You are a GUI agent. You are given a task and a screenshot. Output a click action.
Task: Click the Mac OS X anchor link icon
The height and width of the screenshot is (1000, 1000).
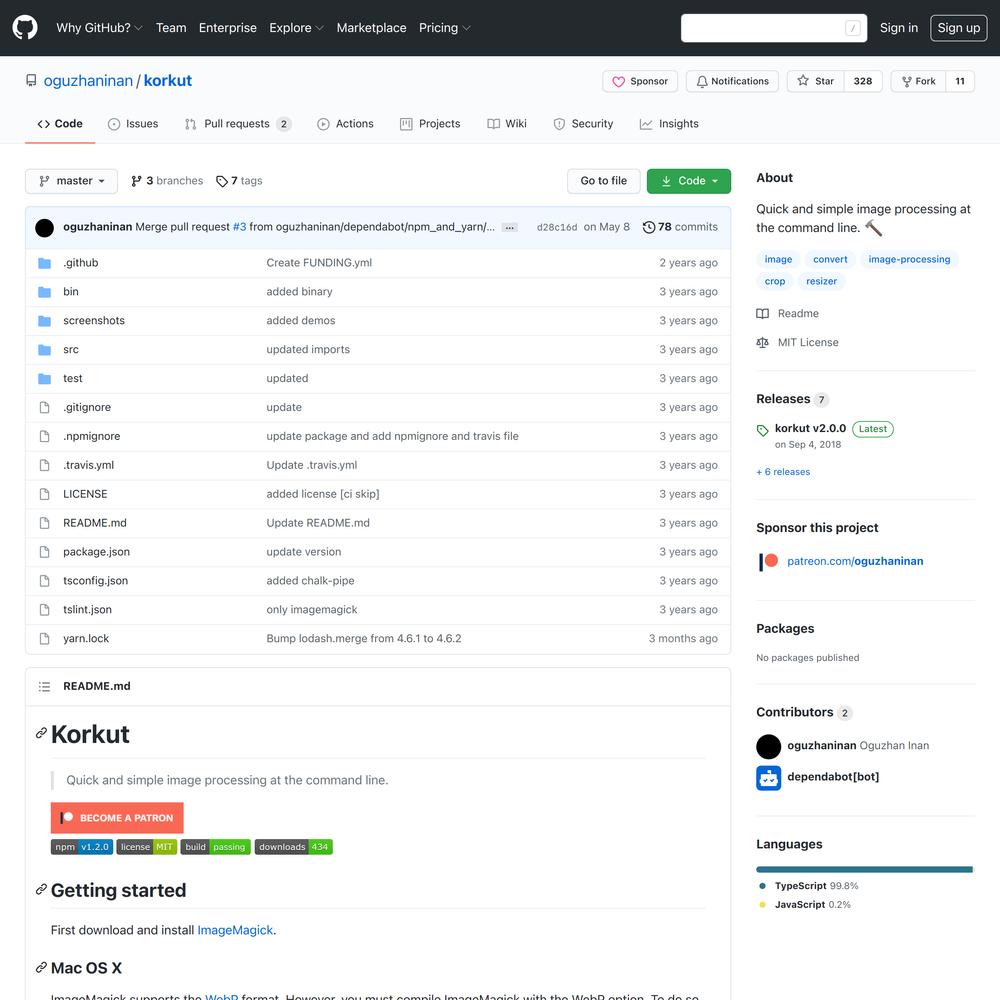[x=41, y=968]
